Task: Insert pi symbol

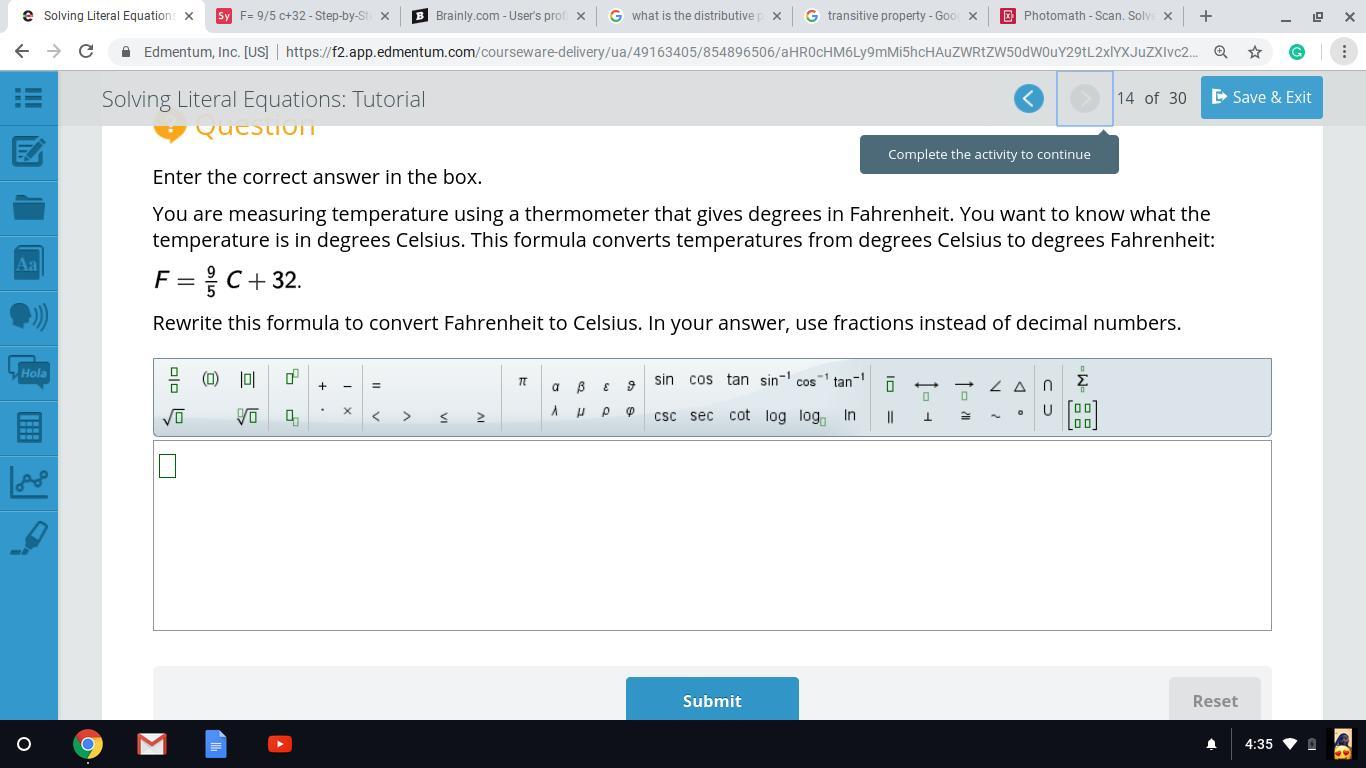Action: 522,381
